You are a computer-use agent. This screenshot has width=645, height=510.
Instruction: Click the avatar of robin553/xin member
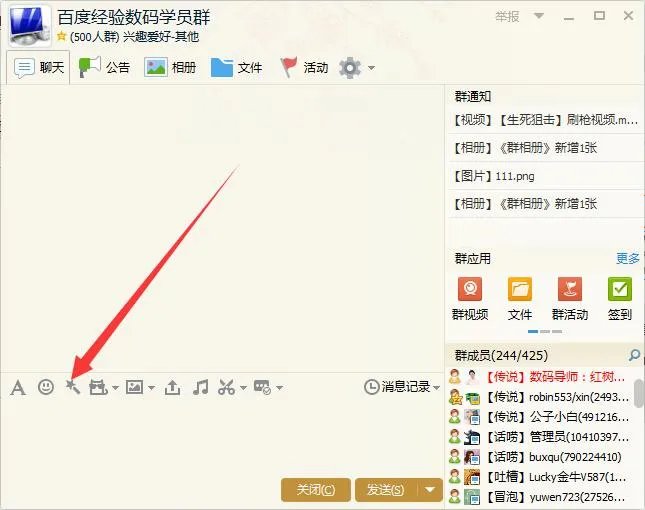point(473,397)
